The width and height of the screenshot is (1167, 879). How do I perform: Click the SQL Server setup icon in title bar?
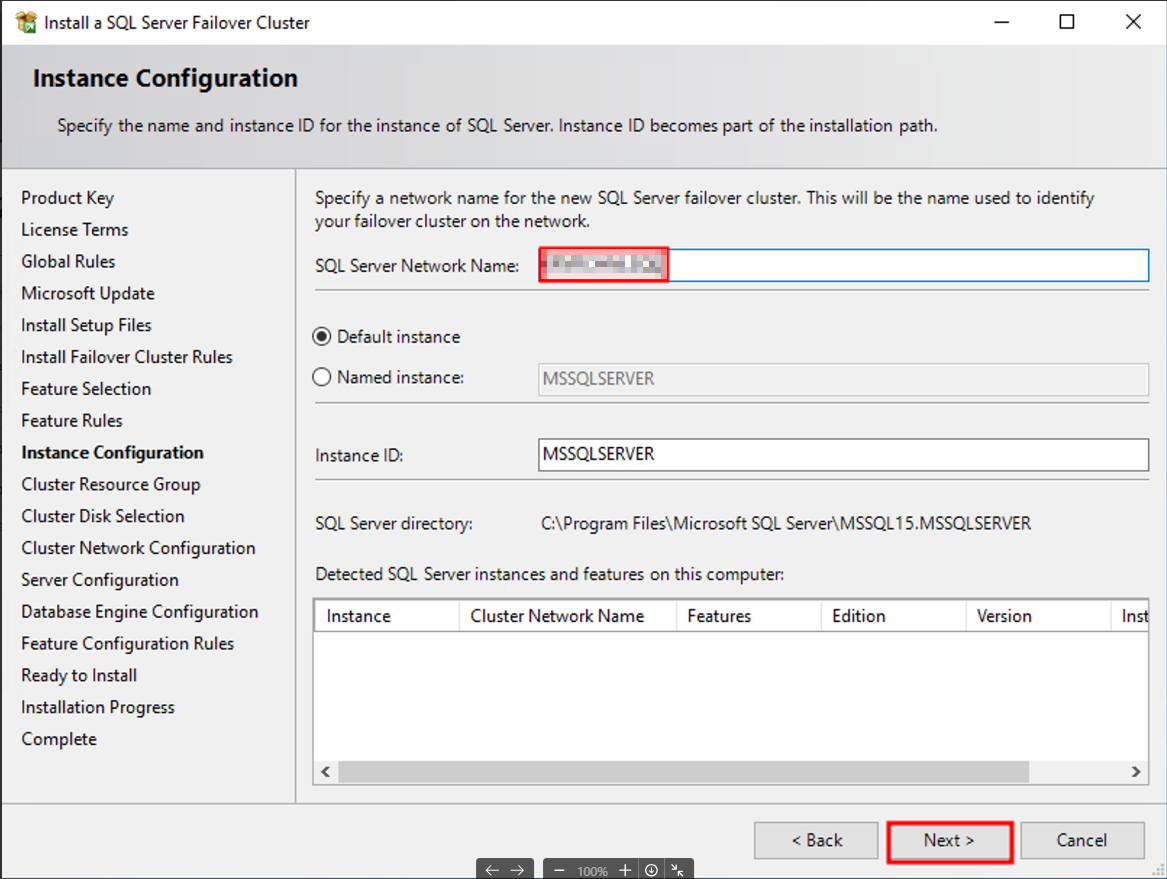point(25,22)
